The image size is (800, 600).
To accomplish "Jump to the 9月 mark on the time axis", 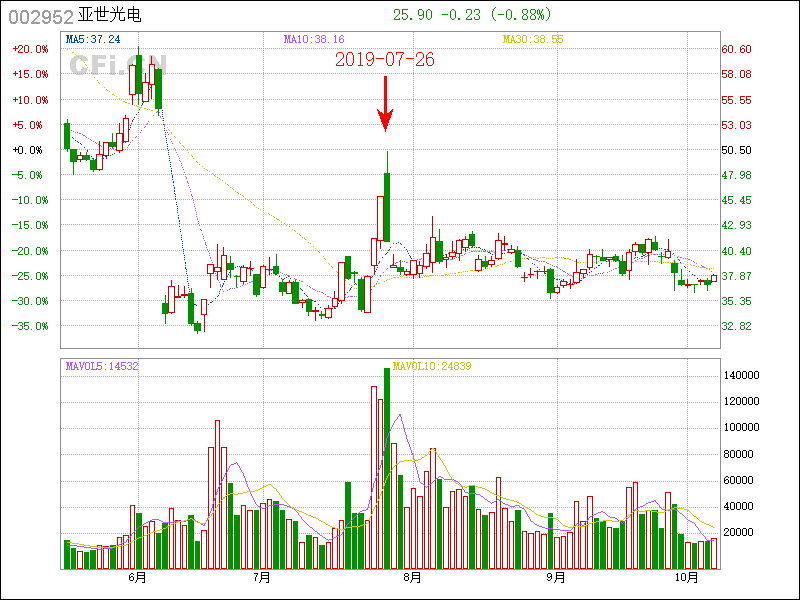I will 556,578.
